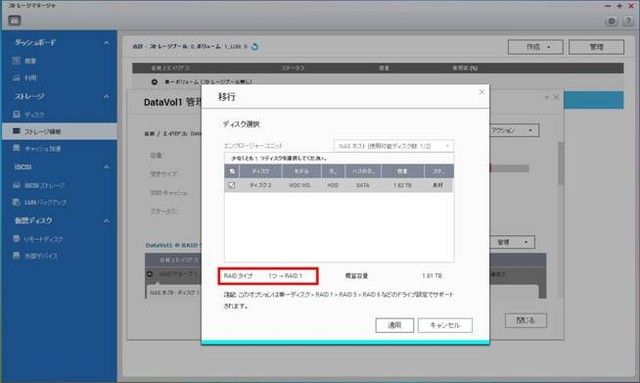Screen dimensions: 640x383
Task: Click the ステータス column header in the volume list
Action: 293,68
